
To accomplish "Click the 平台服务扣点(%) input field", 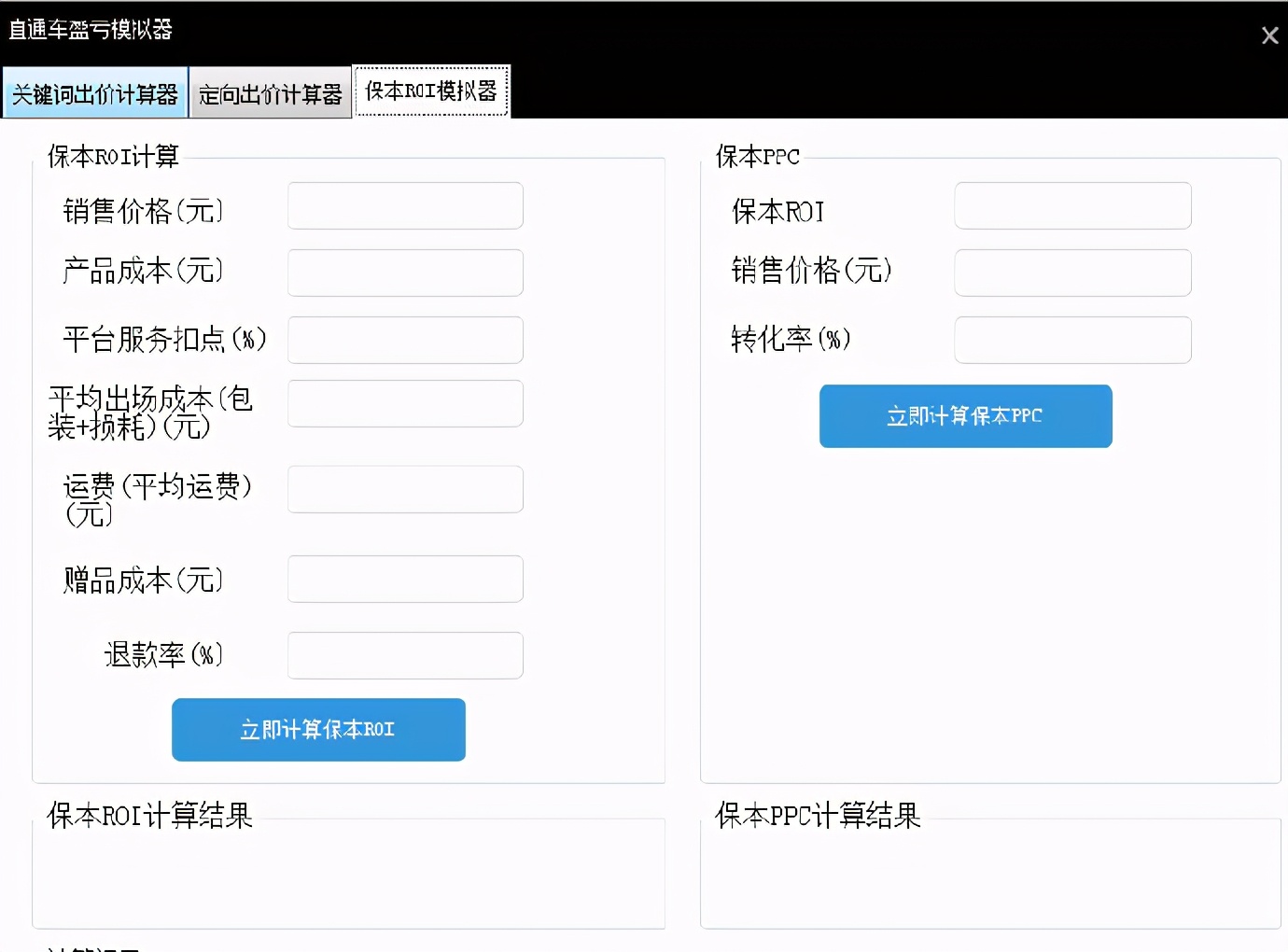I will tap(405, 340).
